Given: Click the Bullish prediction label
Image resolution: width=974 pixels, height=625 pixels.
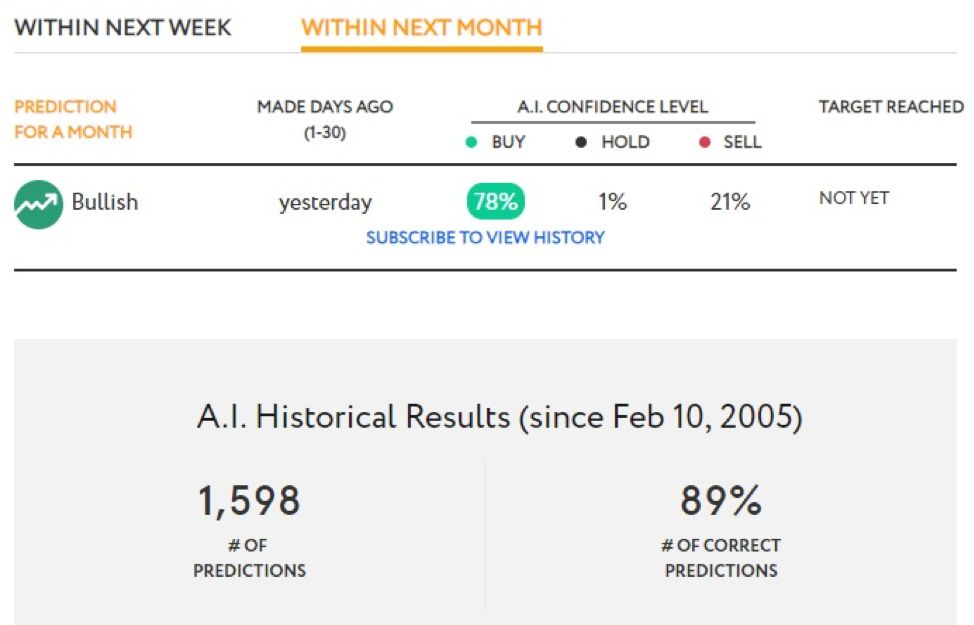Looking at the screenshot, I should 105,202.
